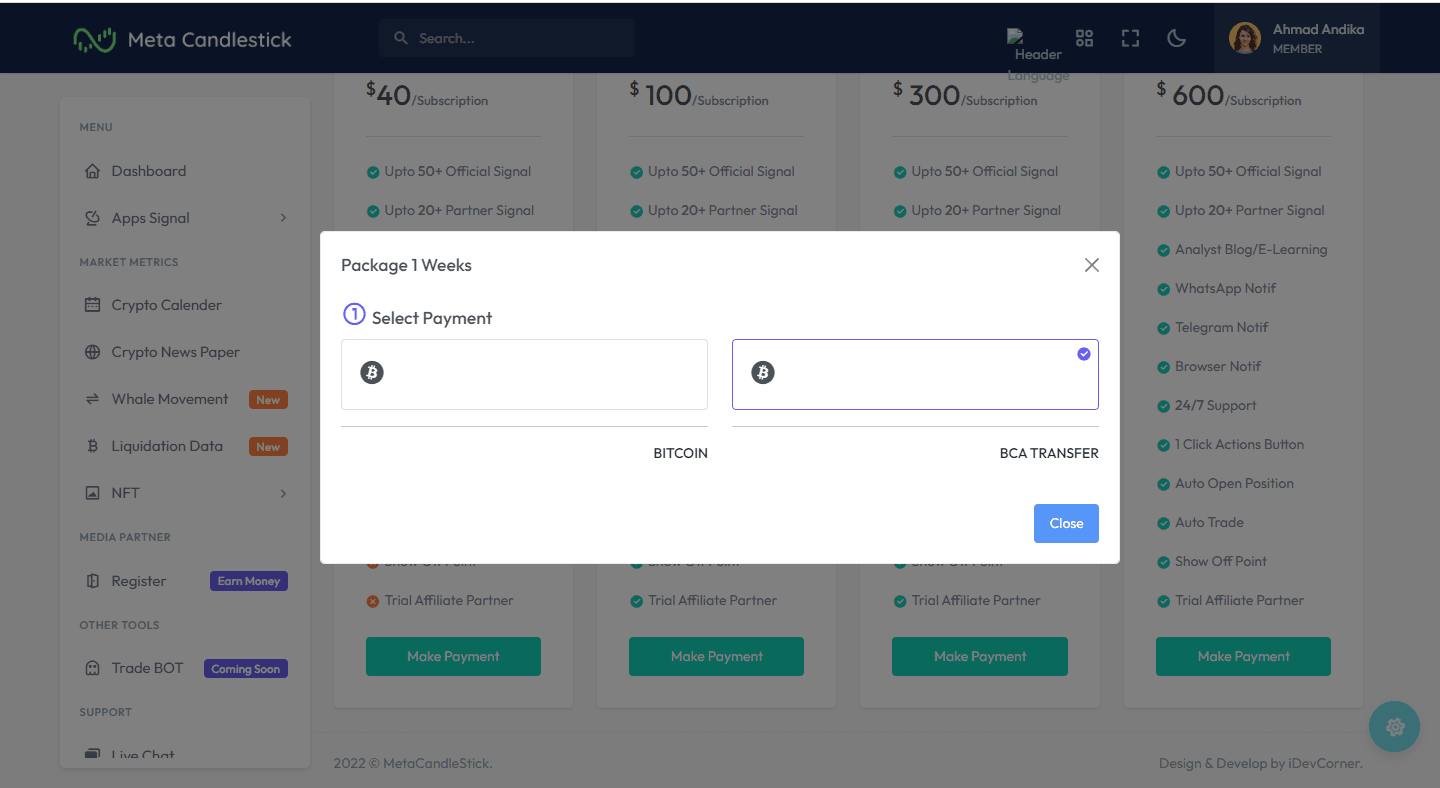Click the blue Close button in dialog
1440x788 pixels.
(1066, 523)
